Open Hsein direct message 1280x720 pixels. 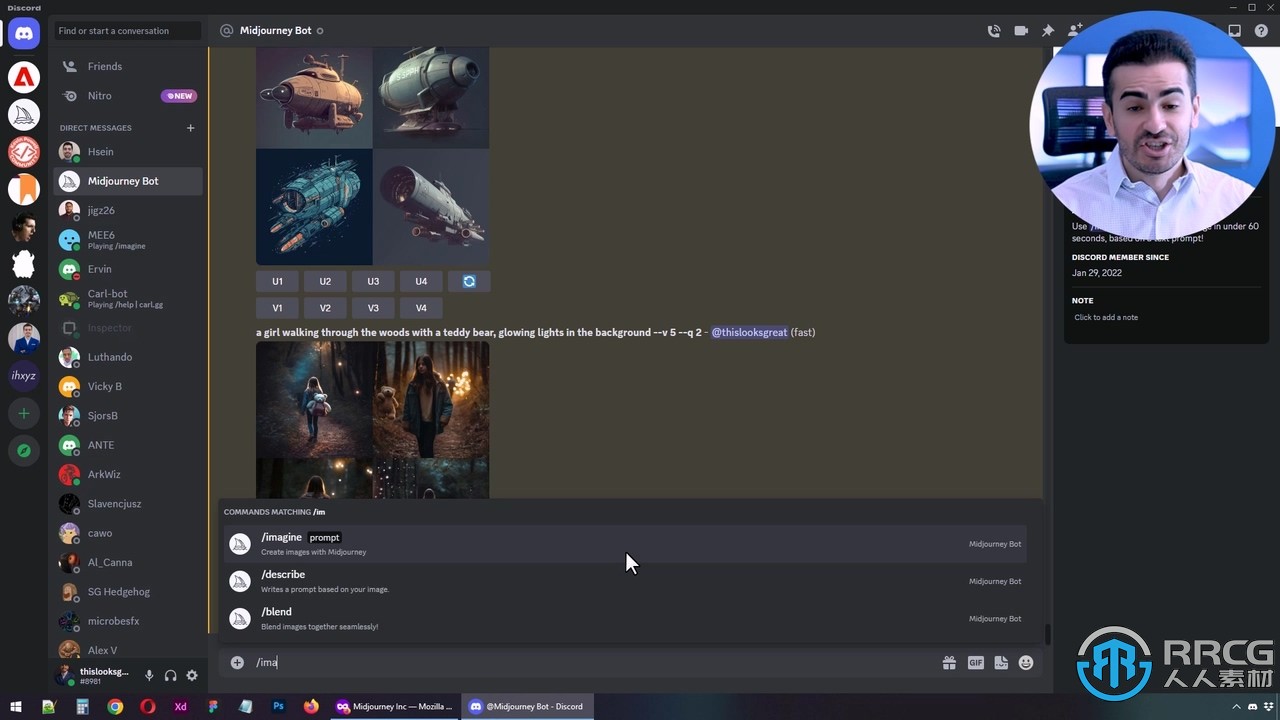pyautogui.click(x=128, y=152)
